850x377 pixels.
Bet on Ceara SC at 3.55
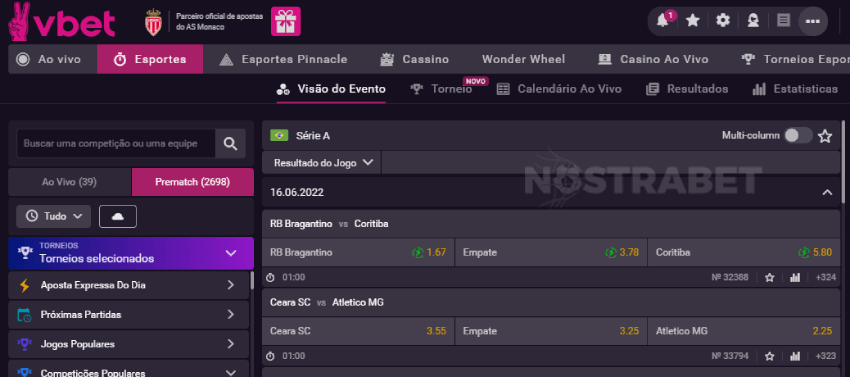point(358,331)
